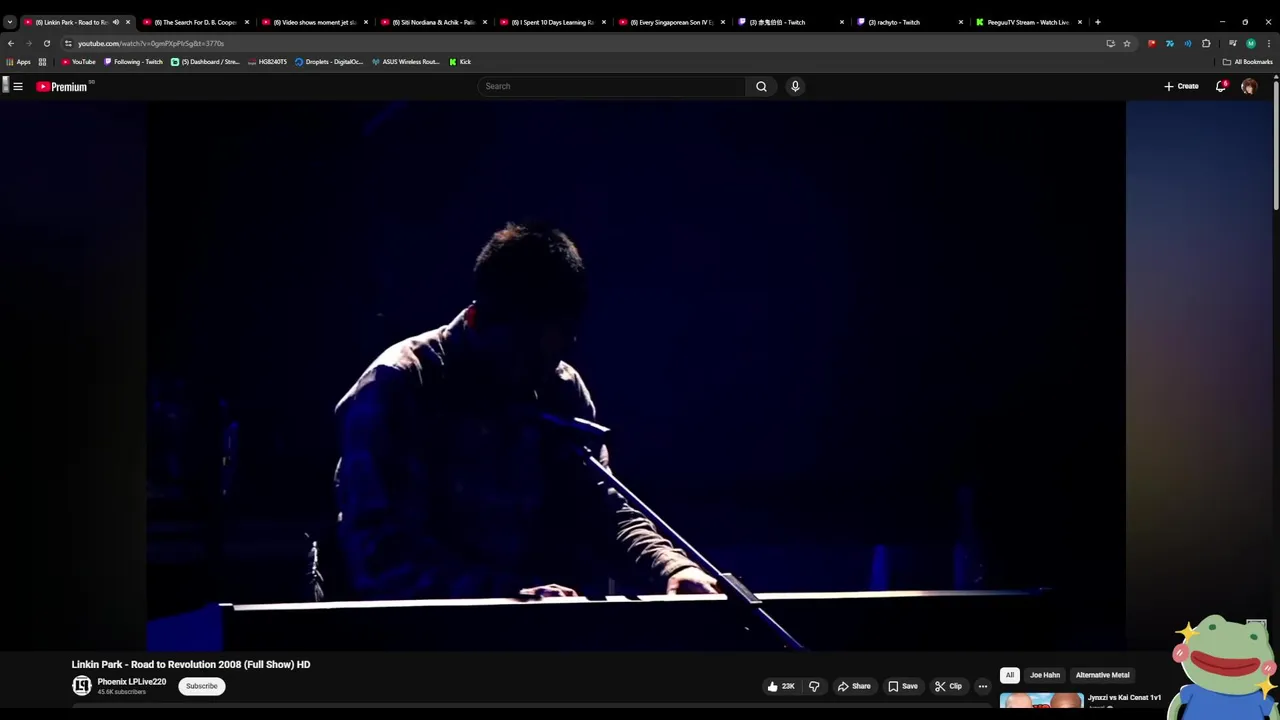This screenshot has width=1280, height=720.
Task: Open Chrome three-dot menu
Action: [1269, 43]
